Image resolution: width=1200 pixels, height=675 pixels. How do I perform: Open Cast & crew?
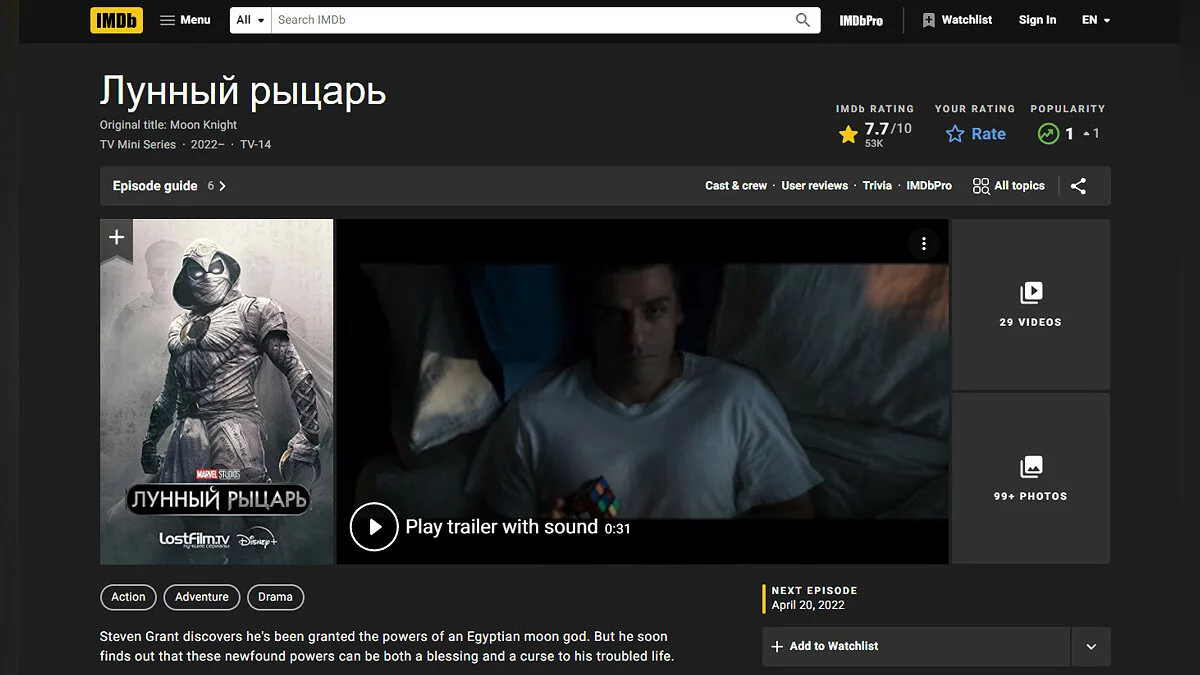pos(736,186)
